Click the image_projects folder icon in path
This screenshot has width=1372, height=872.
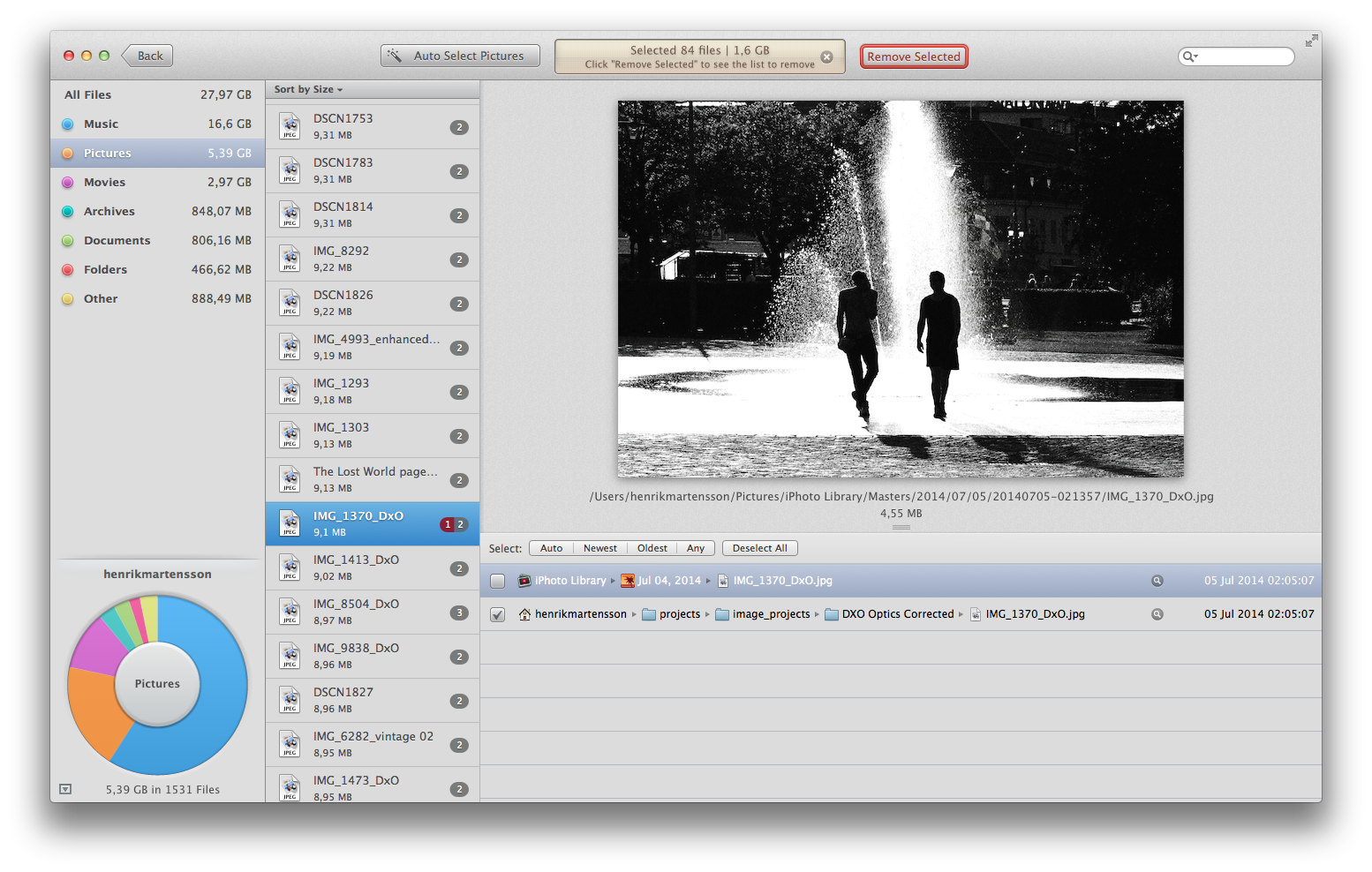point(722,614)
